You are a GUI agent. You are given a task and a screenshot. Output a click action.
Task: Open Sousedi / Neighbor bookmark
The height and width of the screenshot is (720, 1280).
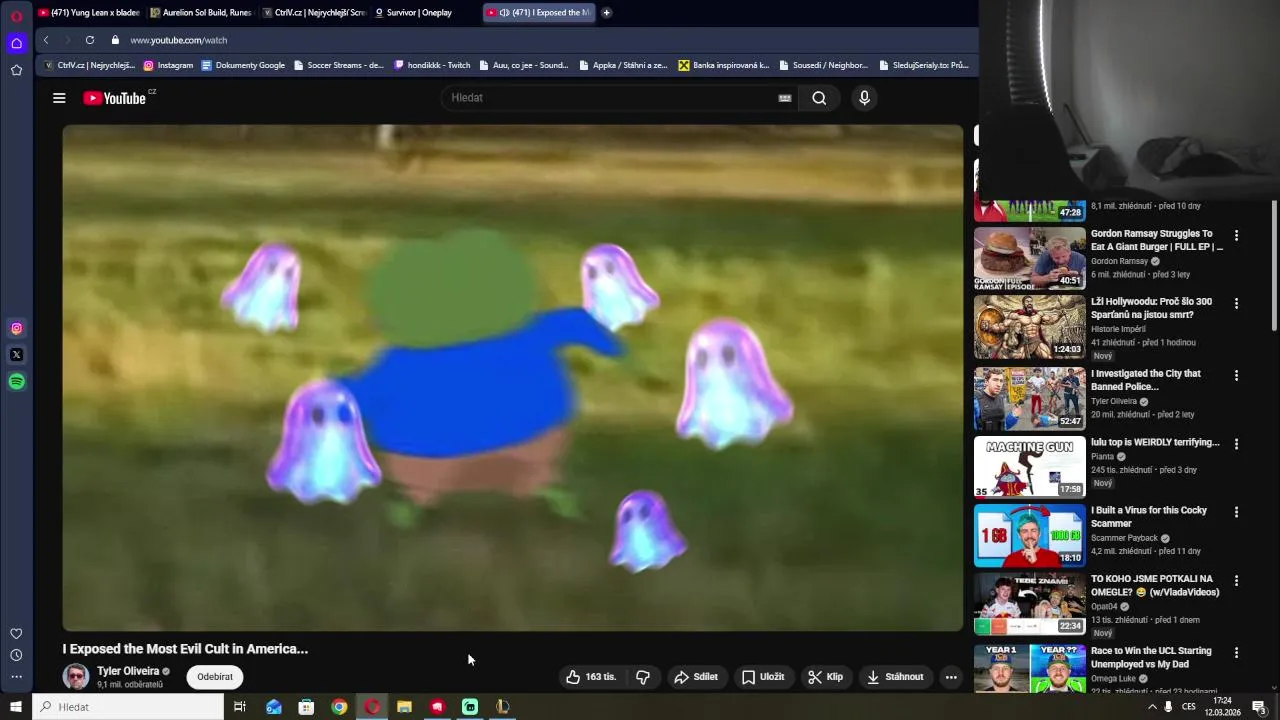pos(823,65)
